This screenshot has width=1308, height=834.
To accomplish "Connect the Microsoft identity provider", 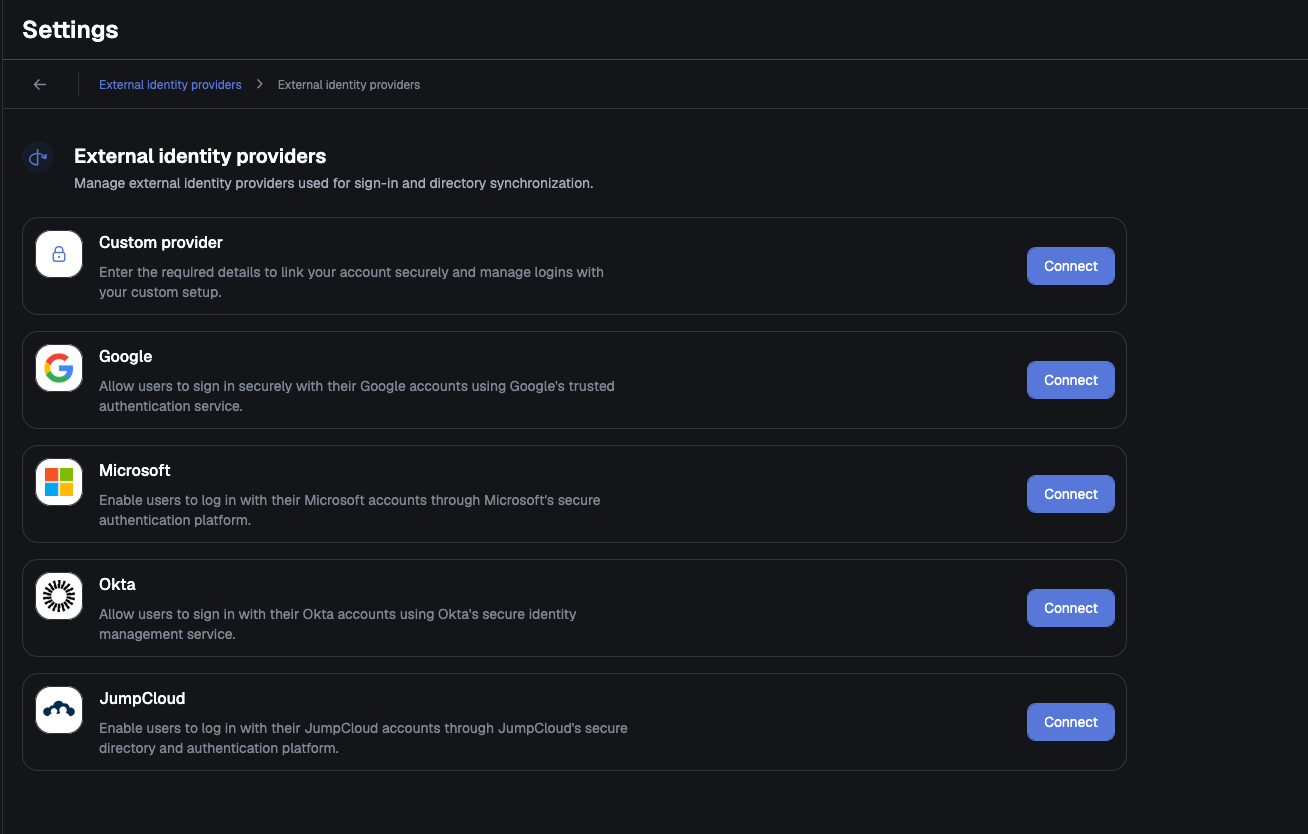I will point(1071,494).
